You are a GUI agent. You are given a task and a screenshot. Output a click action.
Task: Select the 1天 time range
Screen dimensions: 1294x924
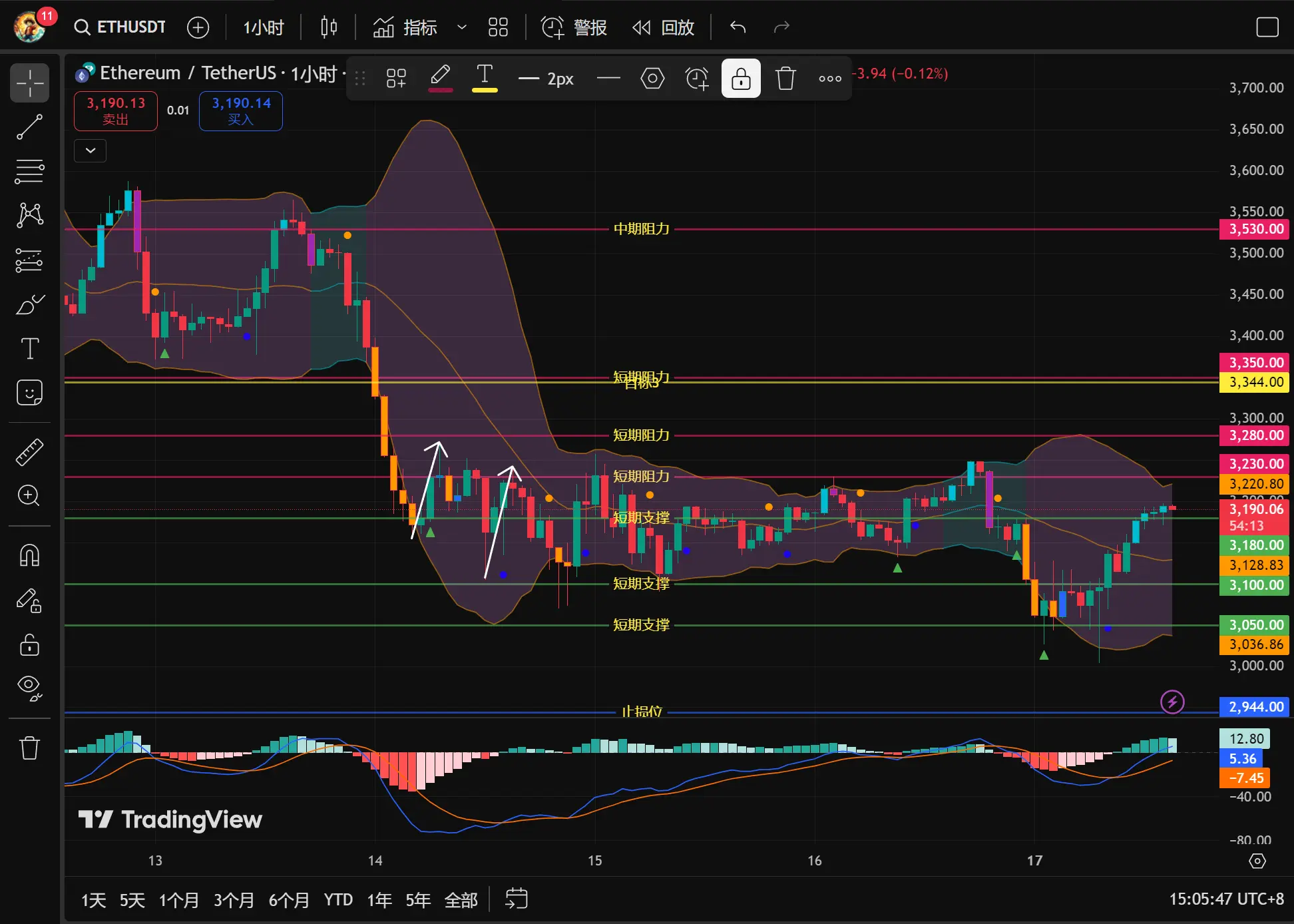pyautogui.click(x=93, y=900)
